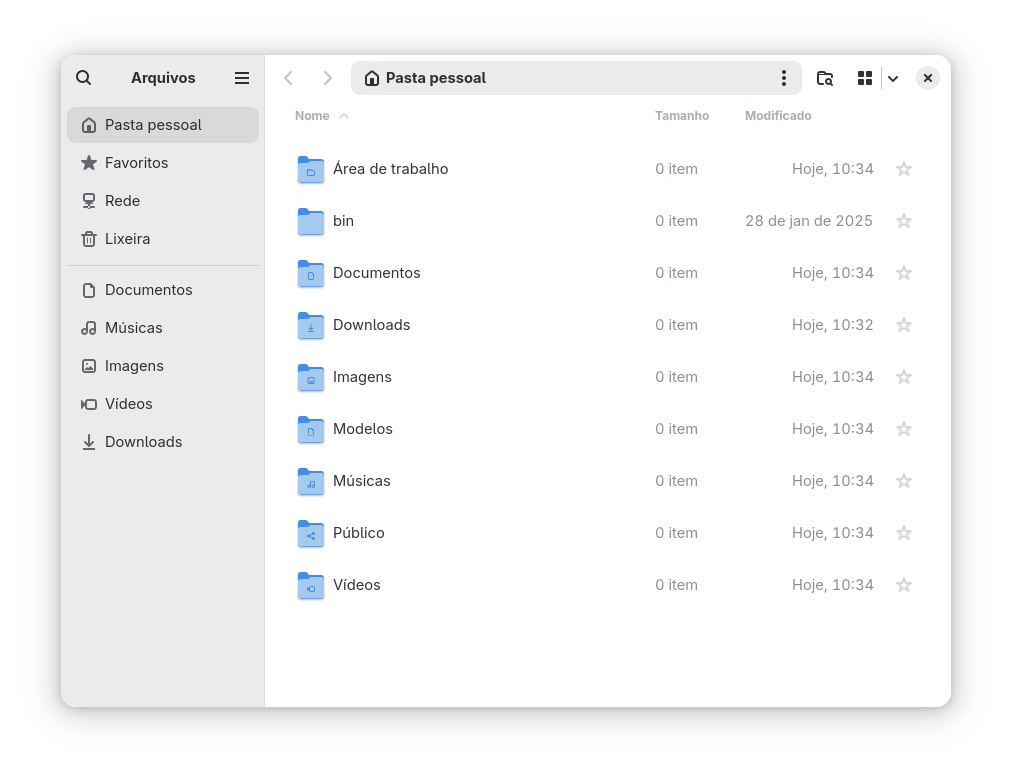The image size is (1012, 774).
Task: Select Rede in the sidebar
Action: (x=124, y=201)
